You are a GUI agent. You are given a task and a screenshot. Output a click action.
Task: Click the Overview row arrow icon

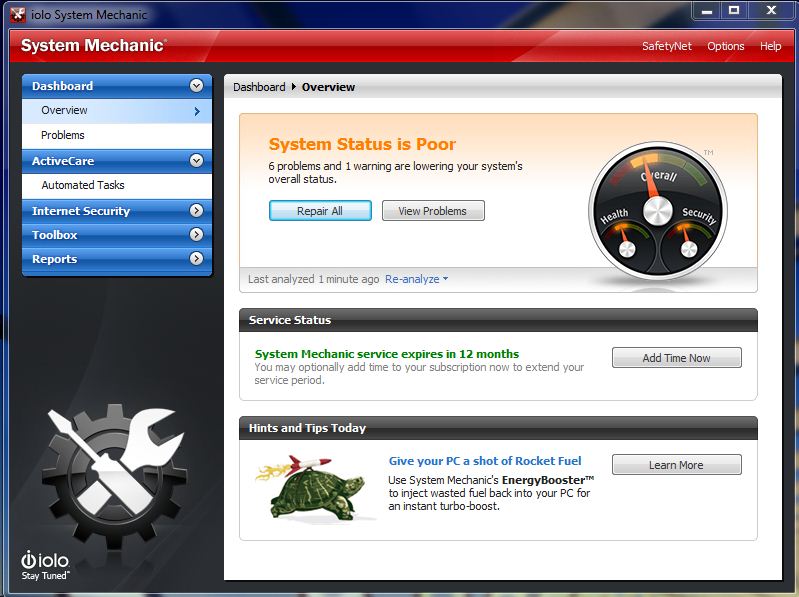[197, 111]
